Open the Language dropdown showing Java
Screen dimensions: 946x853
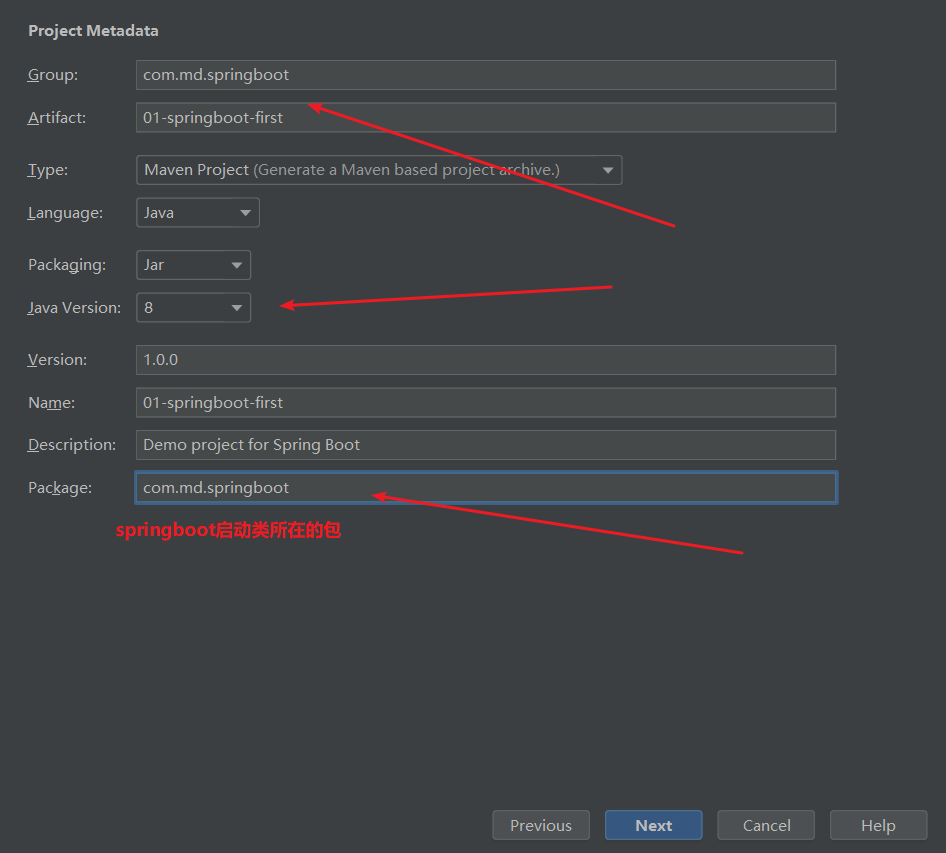tap(198, 213)
